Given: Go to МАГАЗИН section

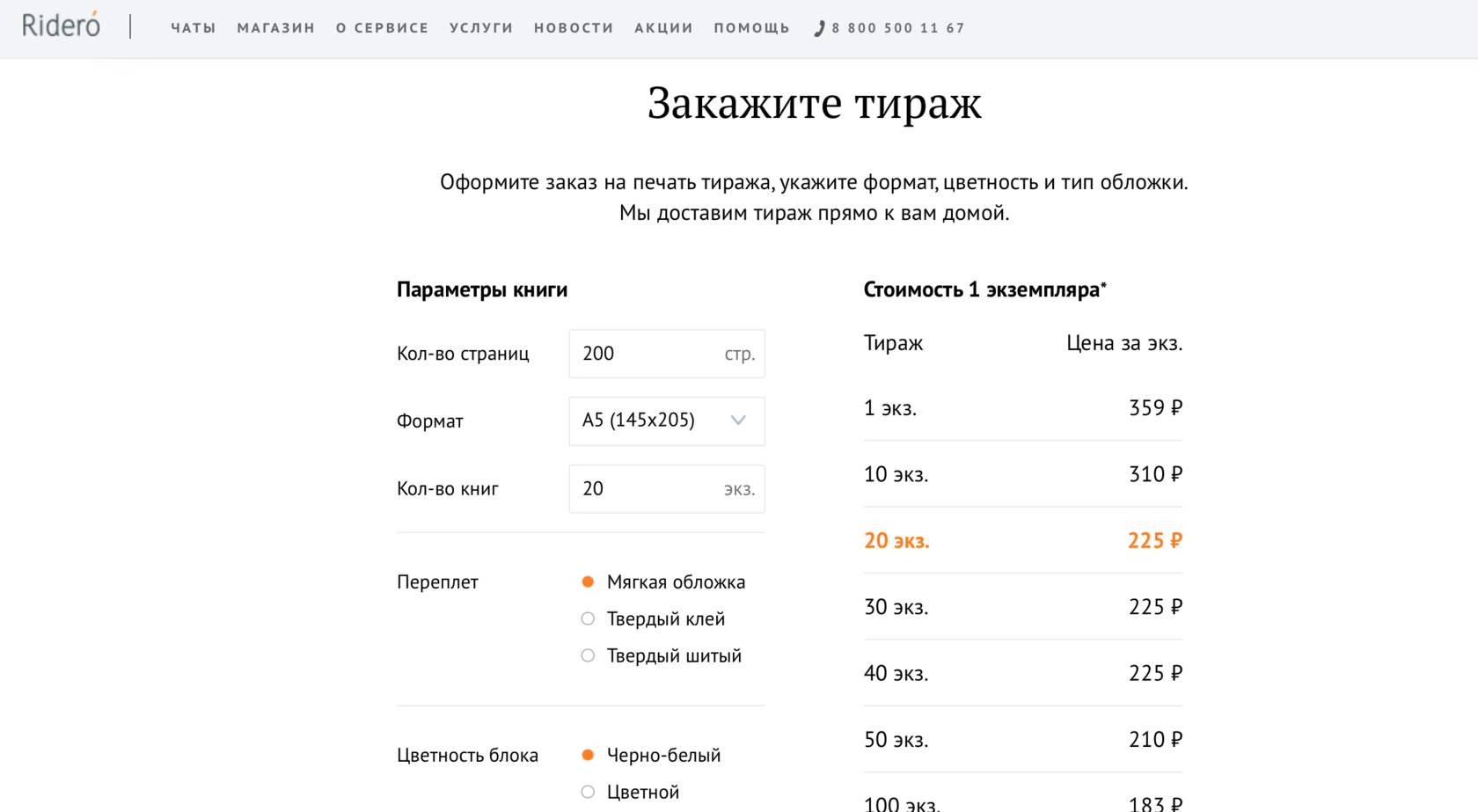Looking at the screenshot, I should point(276,28).
